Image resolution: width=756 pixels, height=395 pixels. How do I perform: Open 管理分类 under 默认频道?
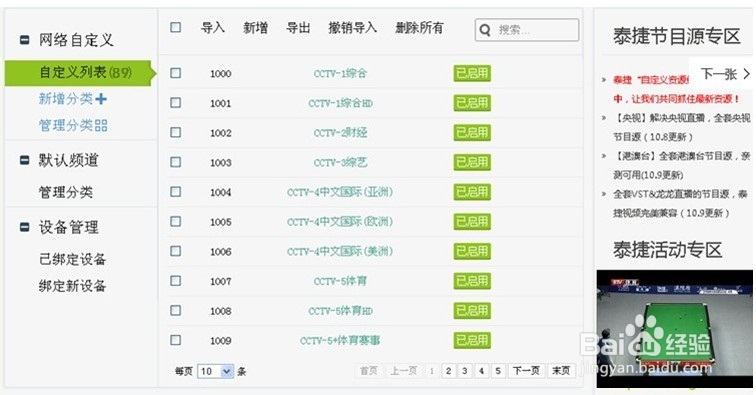(66, 192)
